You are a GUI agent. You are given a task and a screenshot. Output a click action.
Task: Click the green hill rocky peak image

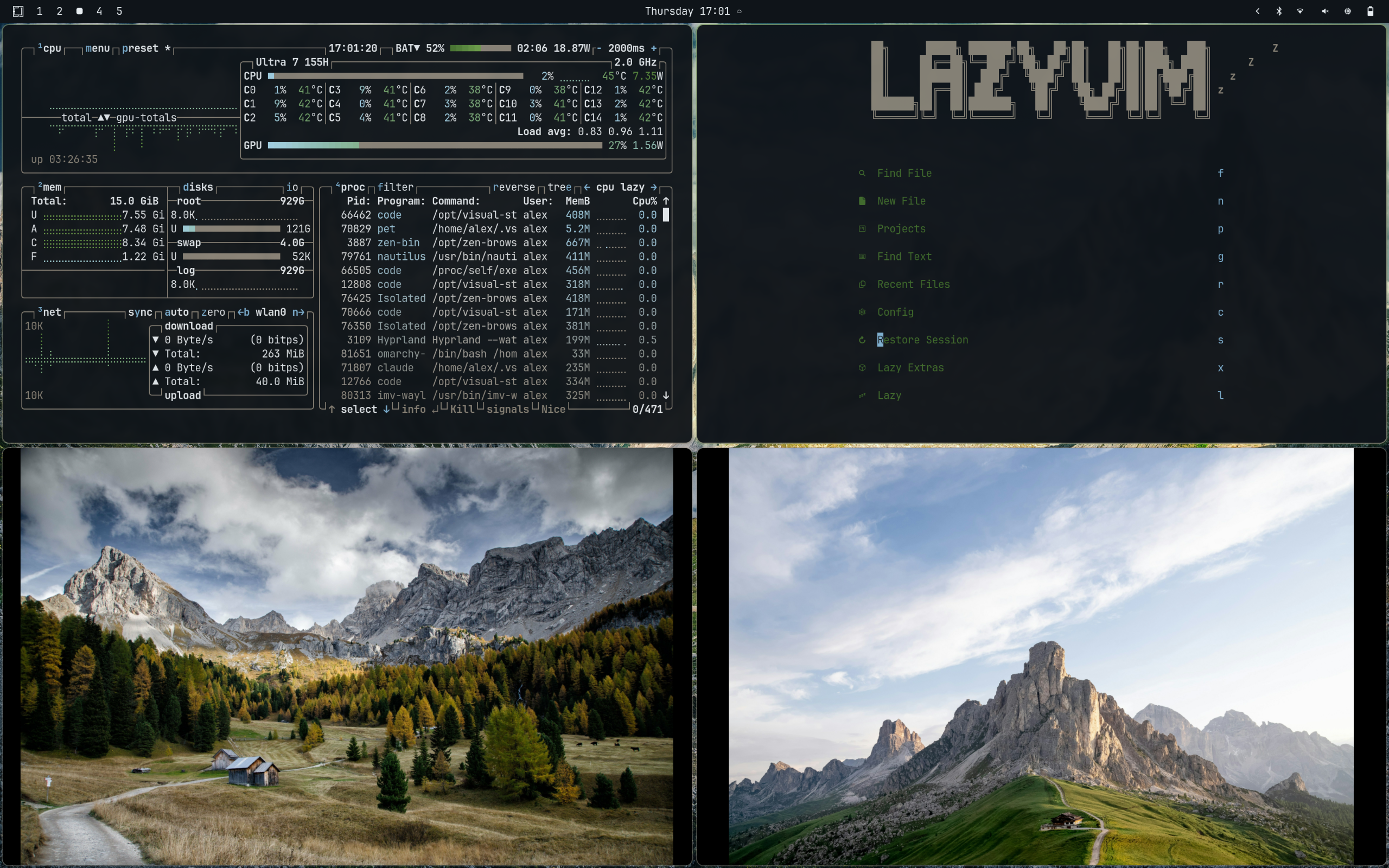coord(1041,657)
